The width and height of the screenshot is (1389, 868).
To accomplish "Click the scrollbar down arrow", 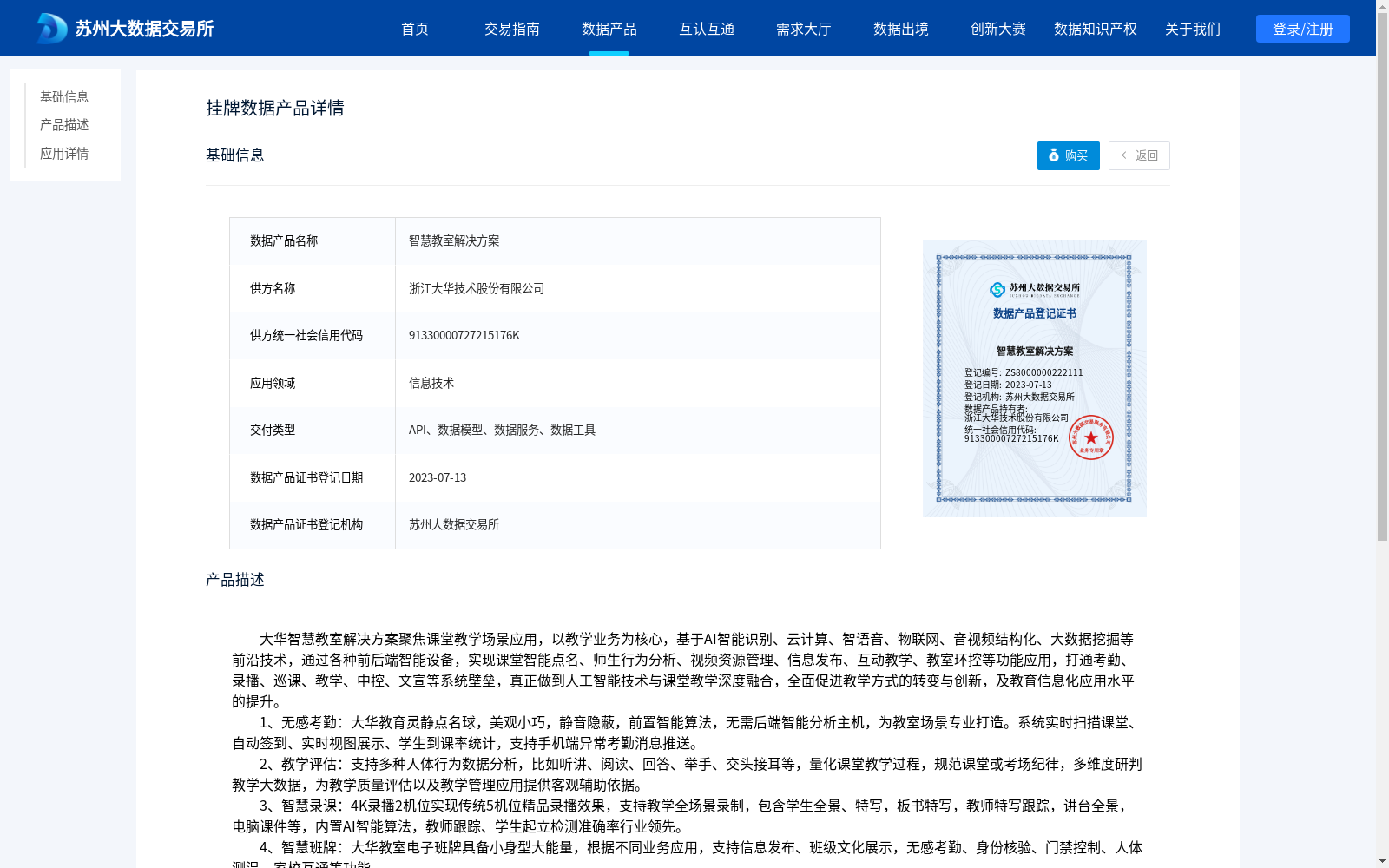I will (x=1382, y=862).
